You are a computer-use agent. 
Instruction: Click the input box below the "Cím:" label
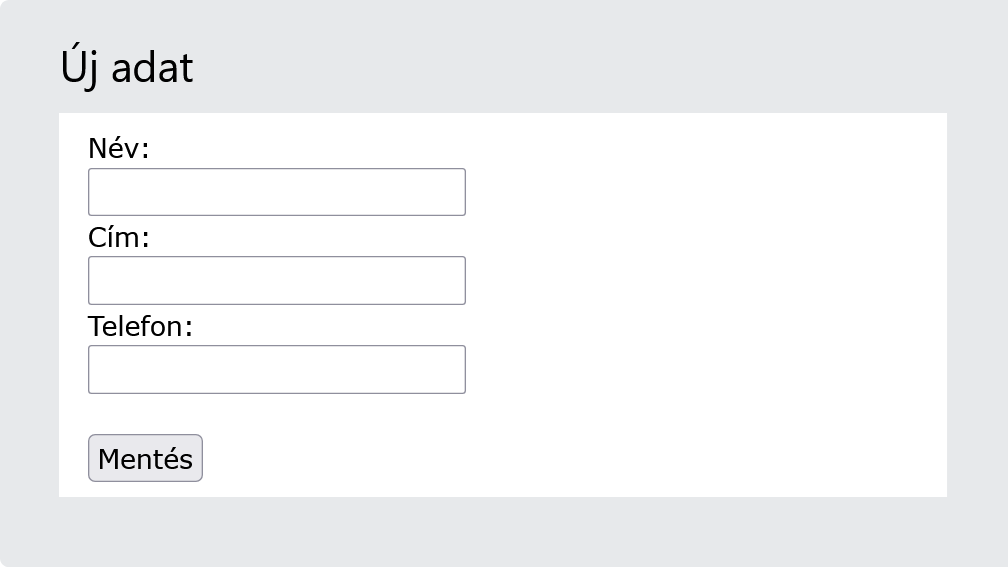click(276, 280)
